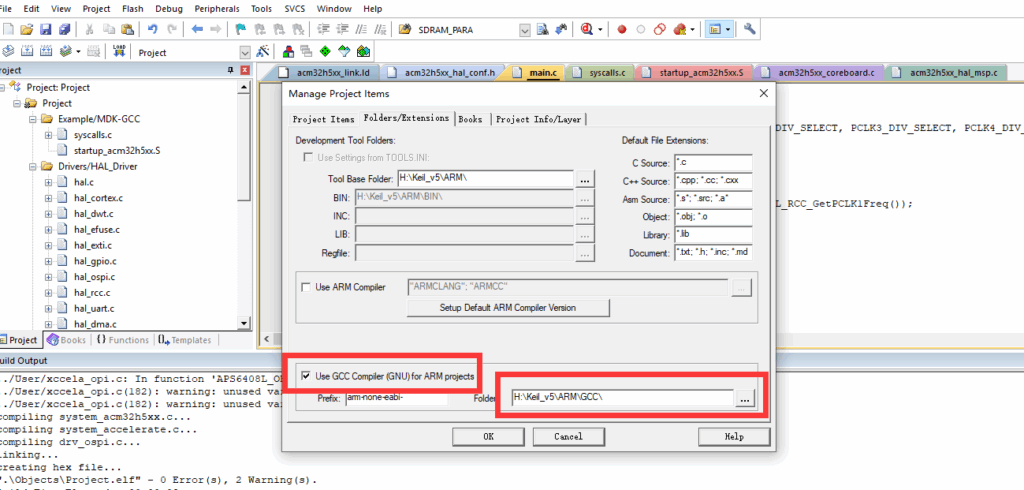
Task: Click the Batch Build icon
Action: [65, 52]
